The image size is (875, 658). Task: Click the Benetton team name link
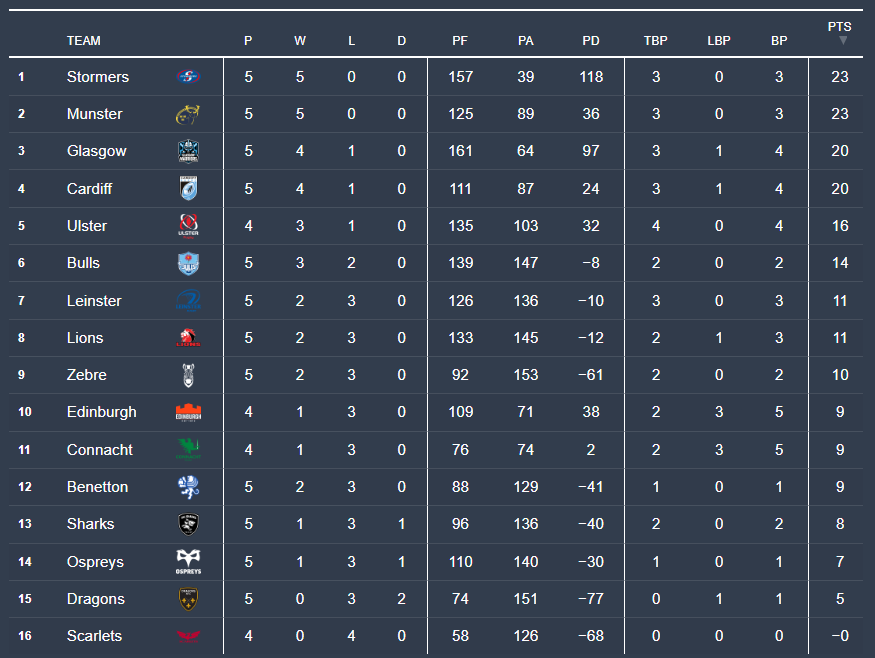pyautogui.click(x=97, y=487)
